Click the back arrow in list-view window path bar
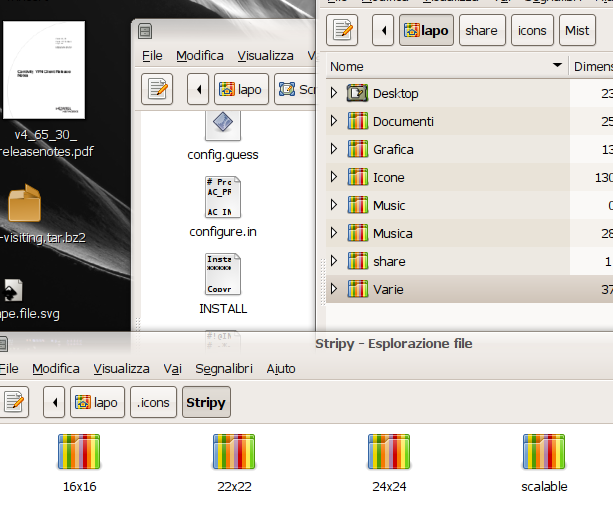The height and width of the screenshot is (515, 613). coord(383,30)
